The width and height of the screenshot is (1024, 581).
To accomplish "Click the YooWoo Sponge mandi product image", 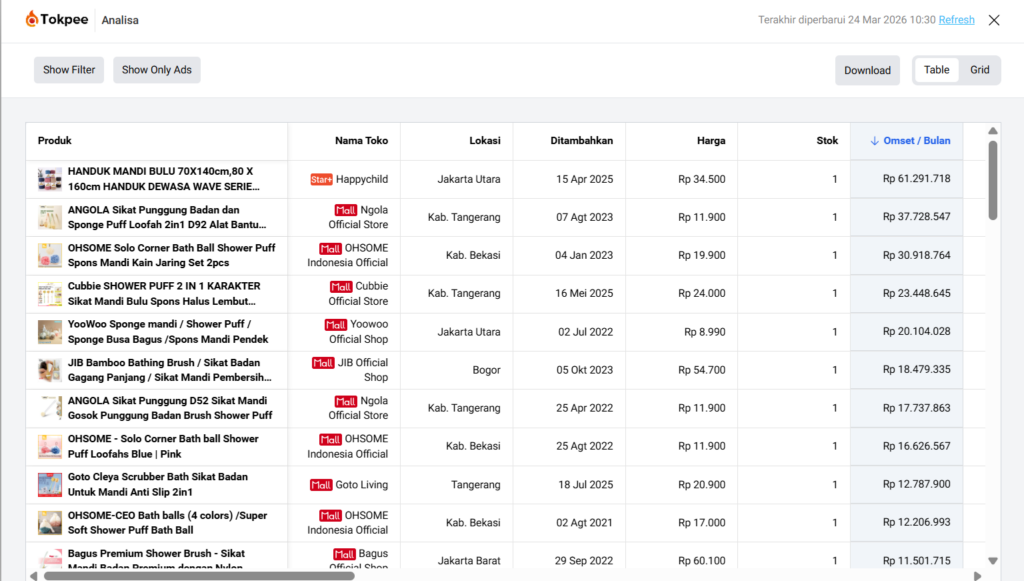I will (50, 332).
